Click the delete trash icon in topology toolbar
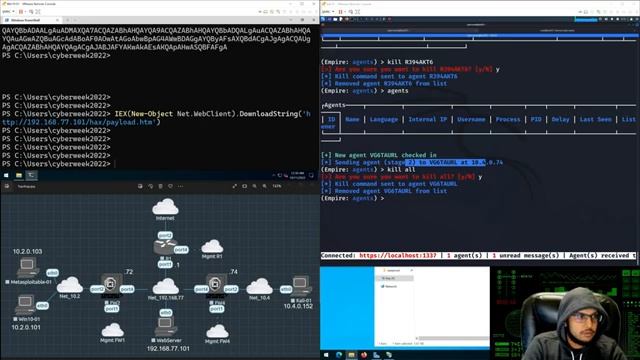Image resolution: width=640 pixels, height=360 pixels. coord(160,186)
